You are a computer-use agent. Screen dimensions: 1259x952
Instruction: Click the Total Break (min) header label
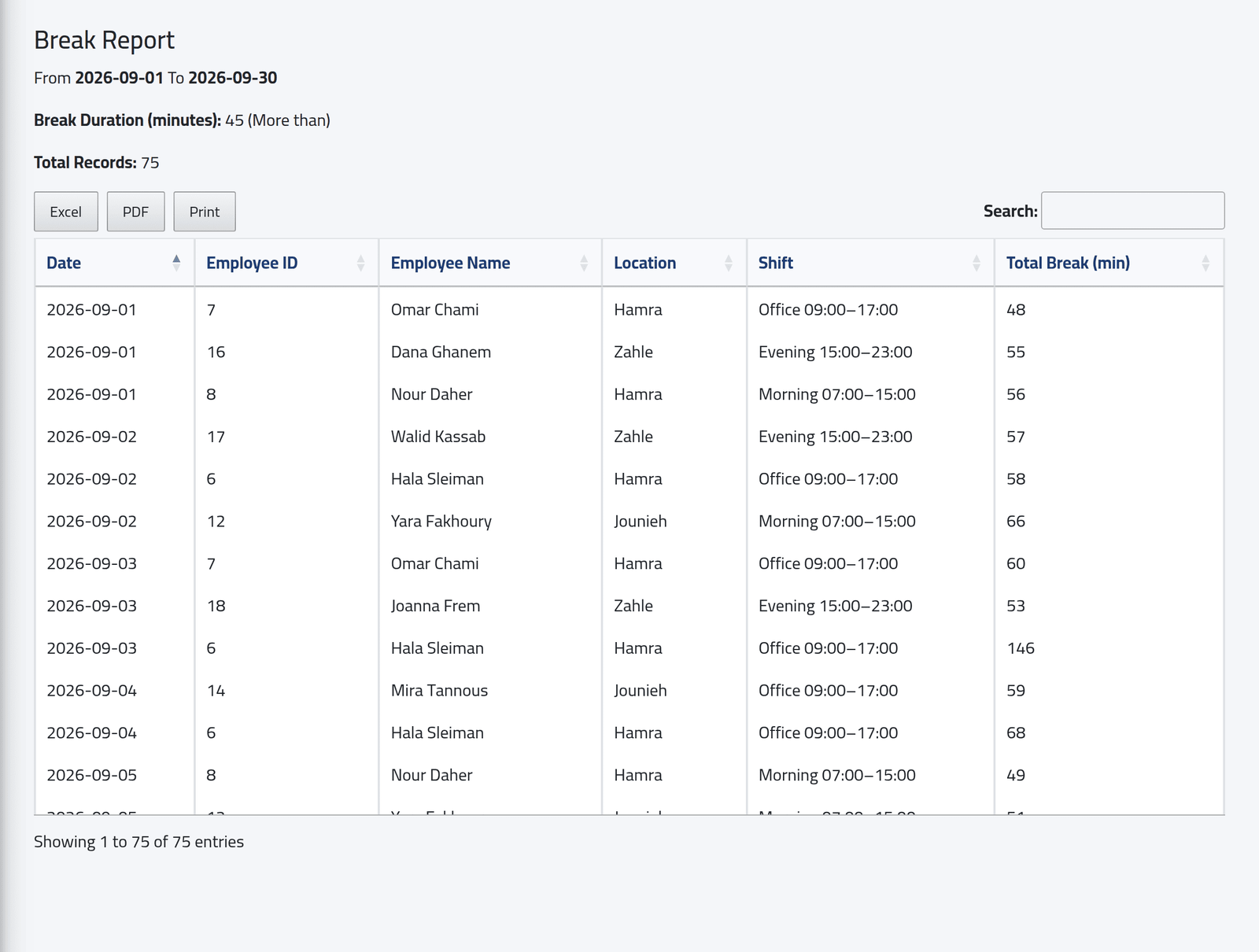[1068, 263]
